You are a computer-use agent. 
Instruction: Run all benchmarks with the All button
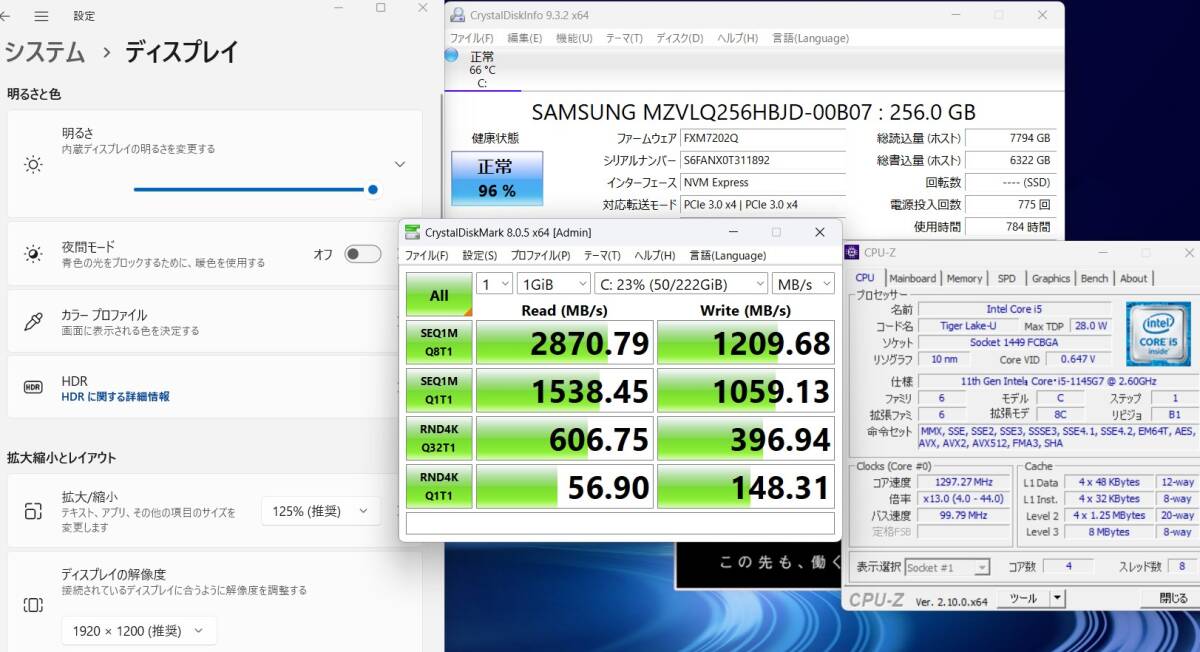click(x=439, y=295)
